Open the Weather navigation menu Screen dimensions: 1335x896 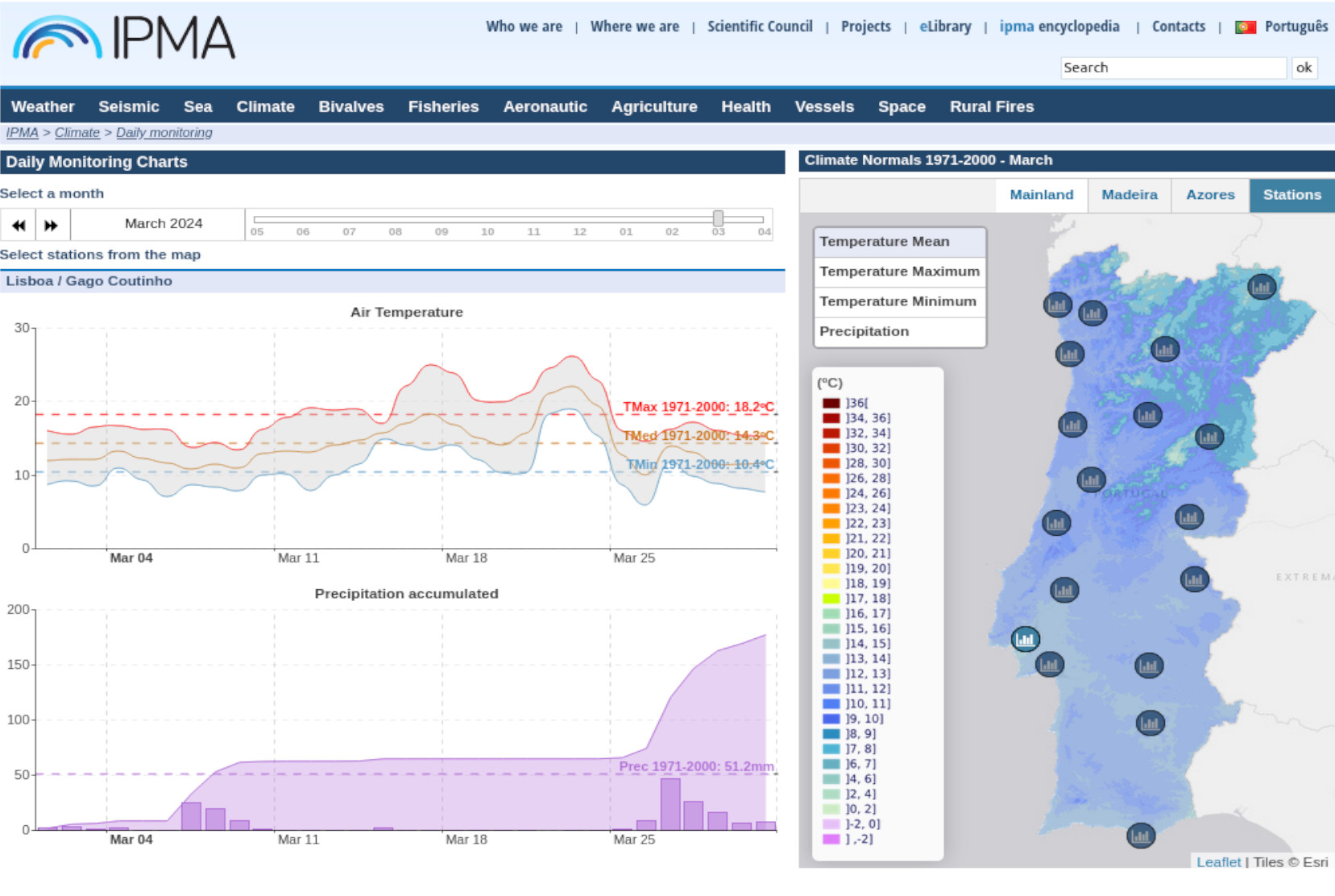[43, 106]
